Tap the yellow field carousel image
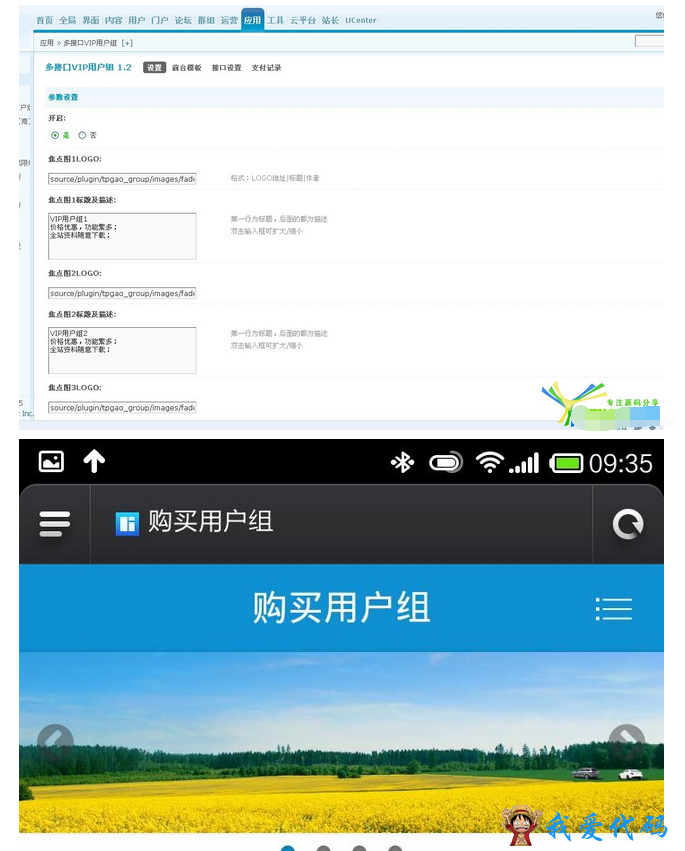This screenshot has height=851, width=685. click(x=341, y=742)
